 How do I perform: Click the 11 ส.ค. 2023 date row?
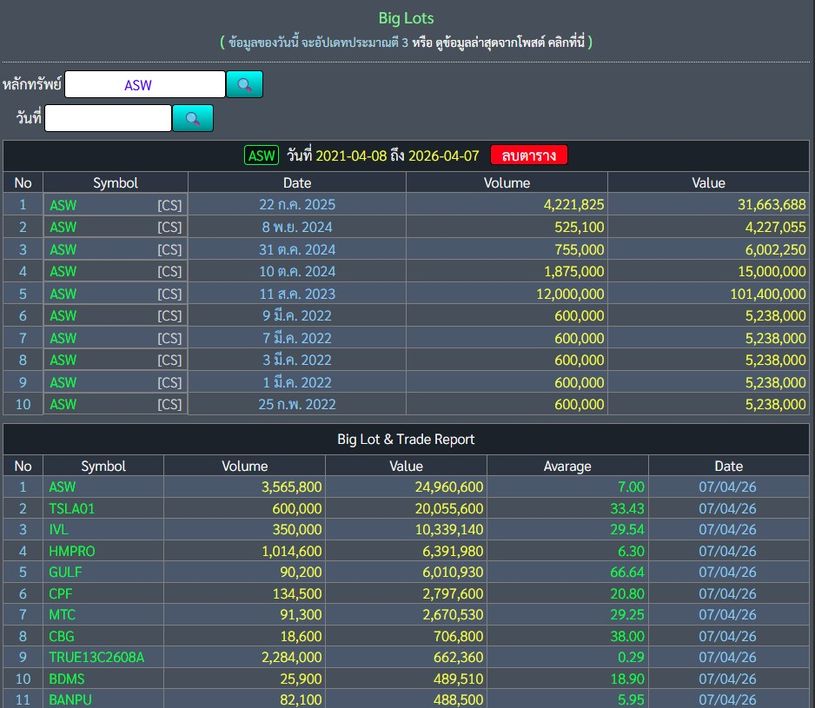297,294
